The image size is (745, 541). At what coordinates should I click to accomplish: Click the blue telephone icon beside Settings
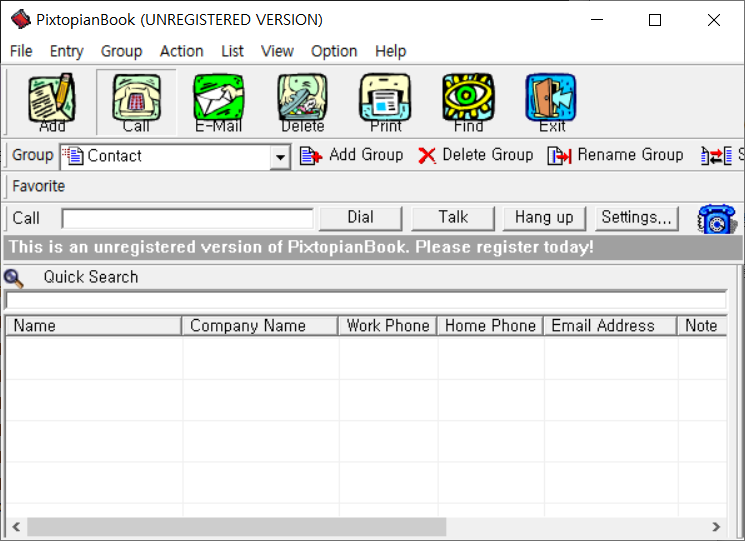(716, 219)
